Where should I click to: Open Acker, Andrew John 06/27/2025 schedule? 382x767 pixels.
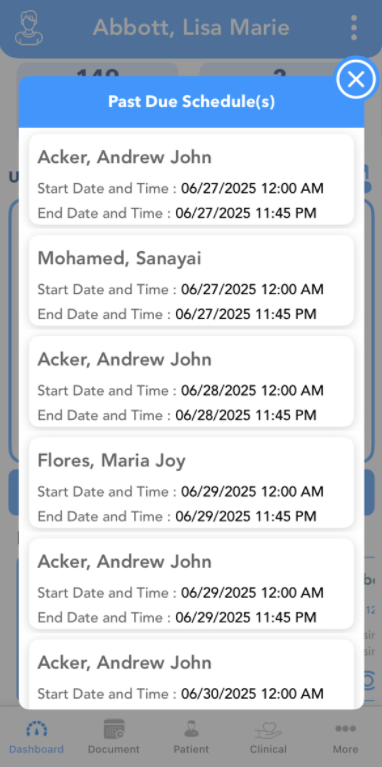click(x=191, y=179)
